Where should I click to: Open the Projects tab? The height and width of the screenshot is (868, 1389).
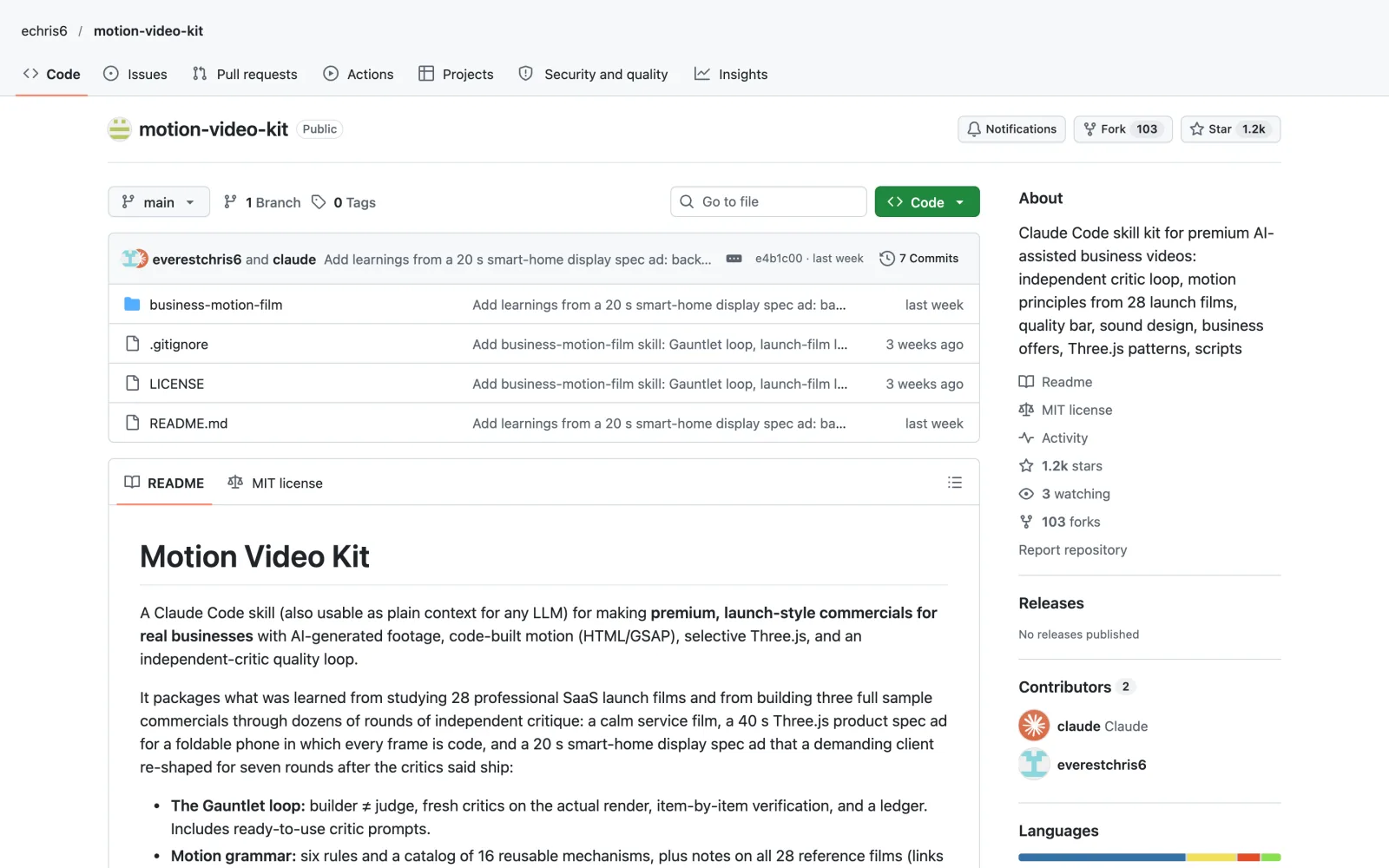pyautogui.click(x=456, y=74)
